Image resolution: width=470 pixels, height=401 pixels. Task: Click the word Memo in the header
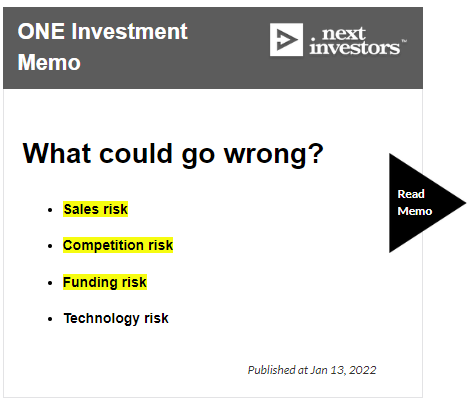tap(49, 62)
